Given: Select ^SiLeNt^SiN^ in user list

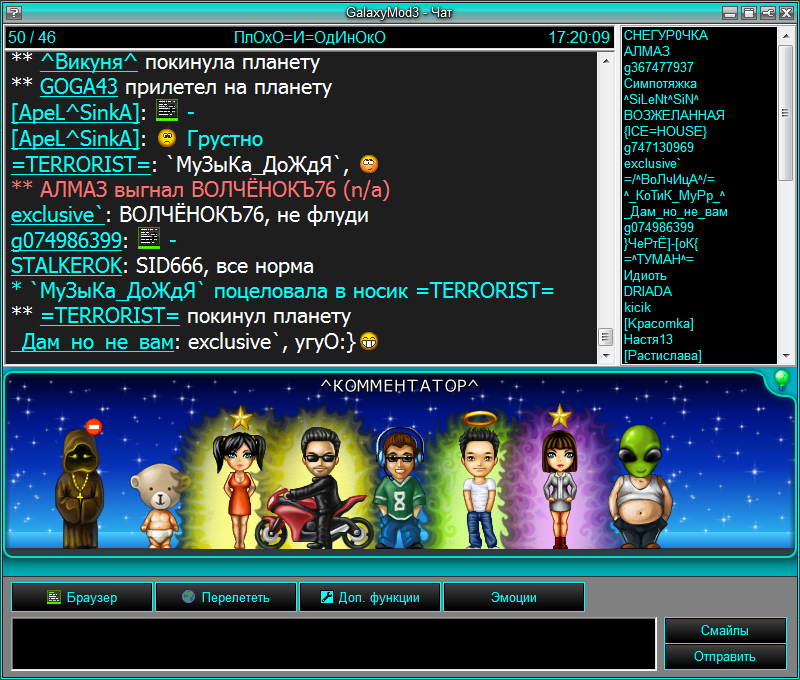Looking at the screenshot, I should coord(661,99).
